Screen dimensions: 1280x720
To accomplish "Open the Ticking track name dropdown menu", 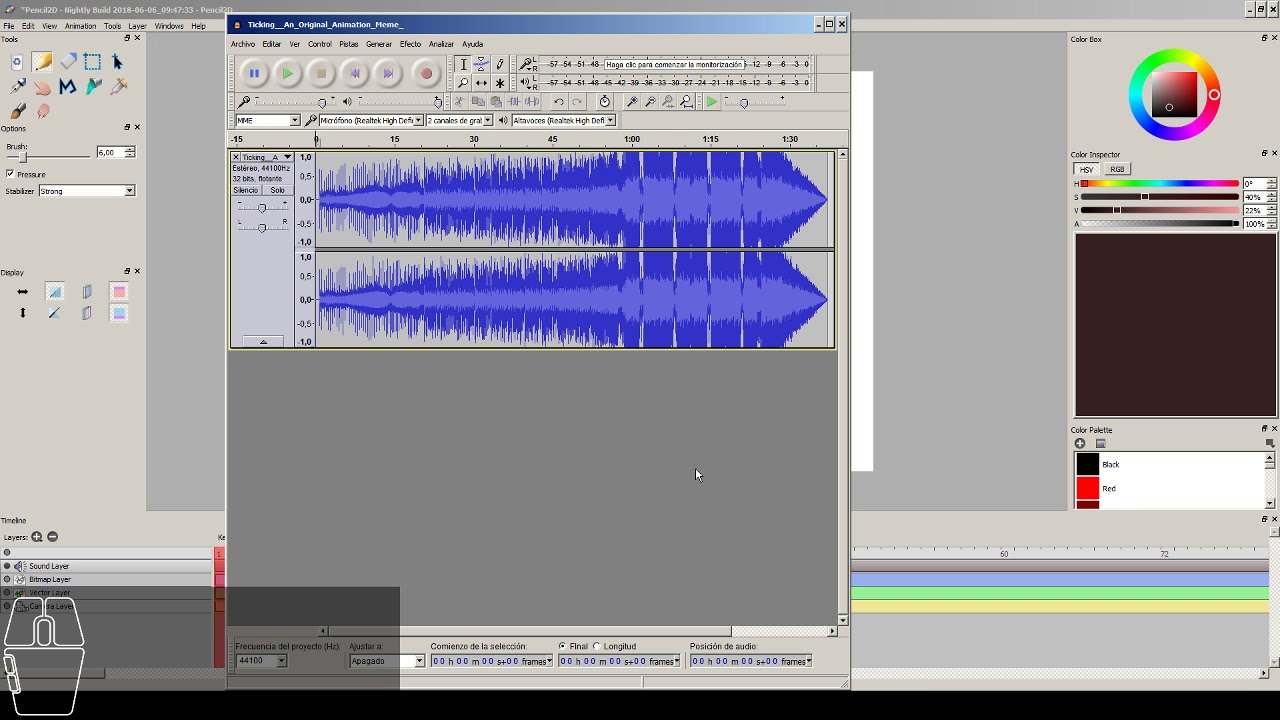I will tap(267, 157).
